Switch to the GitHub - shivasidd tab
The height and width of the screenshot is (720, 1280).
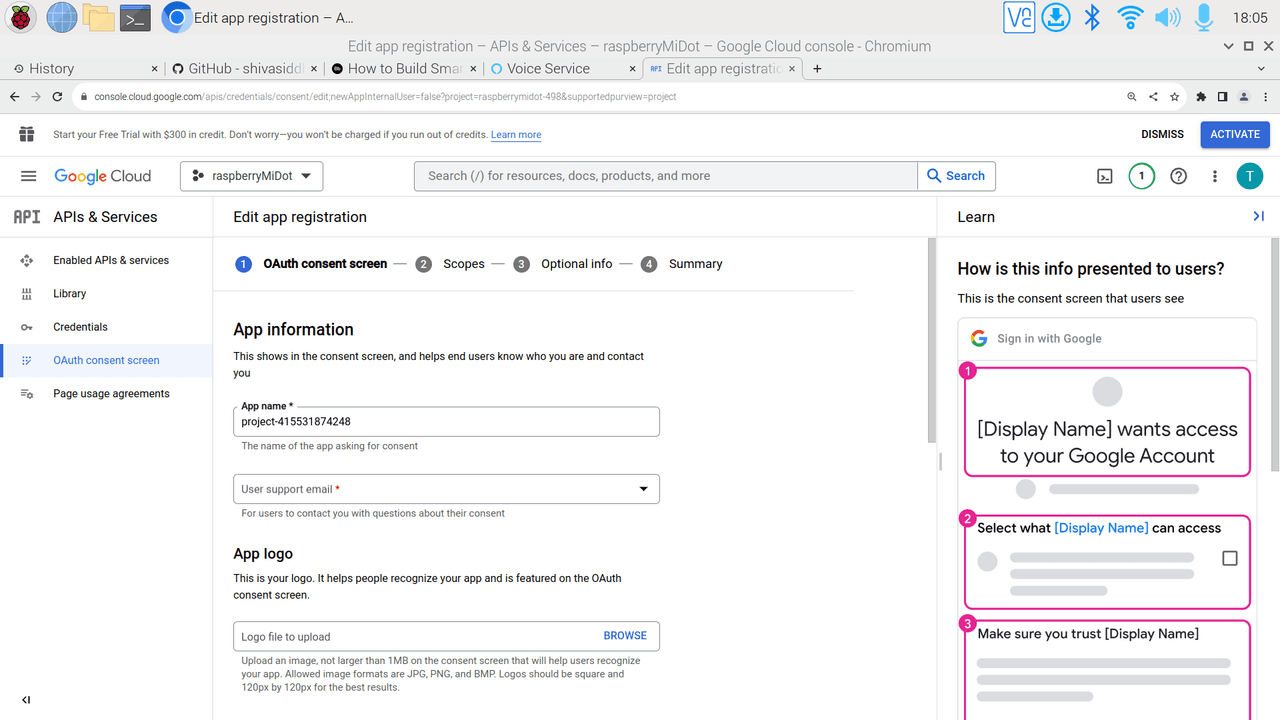coord(243,68)
